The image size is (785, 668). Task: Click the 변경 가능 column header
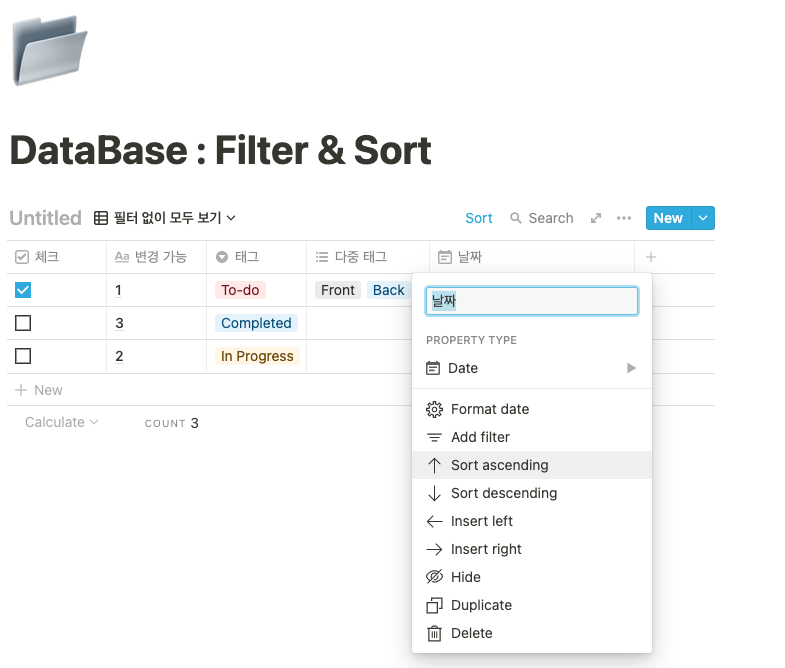point(156,257)
